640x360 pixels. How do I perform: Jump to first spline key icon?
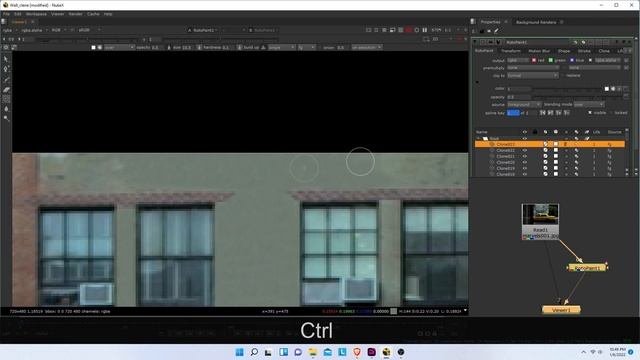pyautogui.click(x=542, y=113)
